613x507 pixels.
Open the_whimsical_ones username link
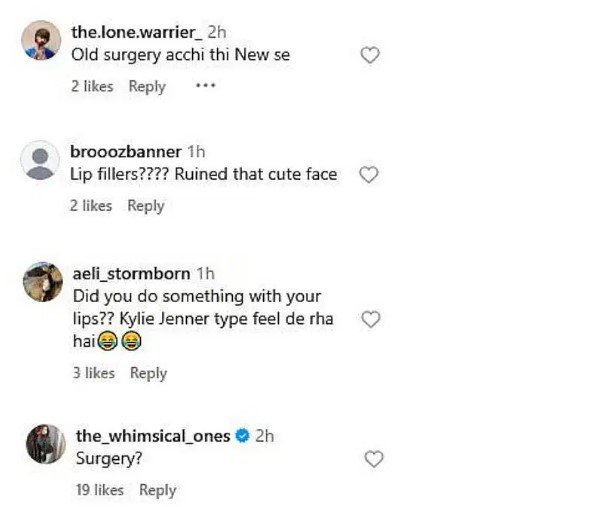click(153, 436)
